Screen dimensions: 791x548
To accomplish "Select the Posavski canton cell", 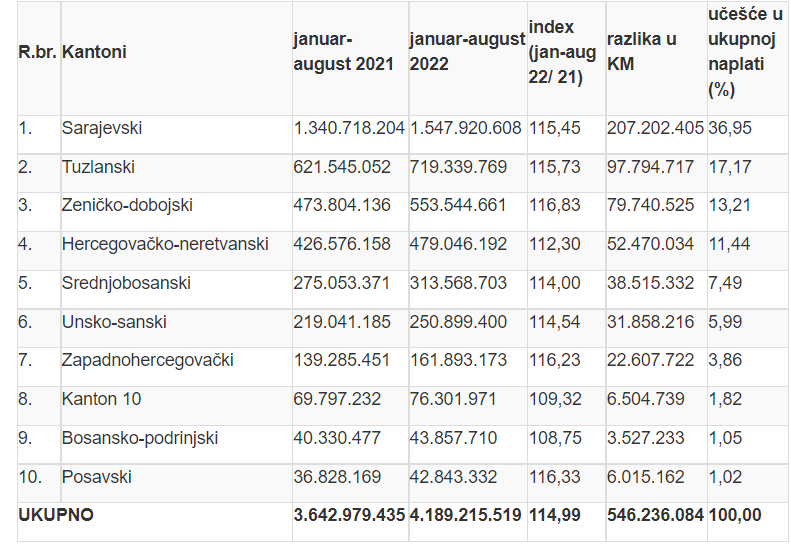I will (x=95, y=477).
